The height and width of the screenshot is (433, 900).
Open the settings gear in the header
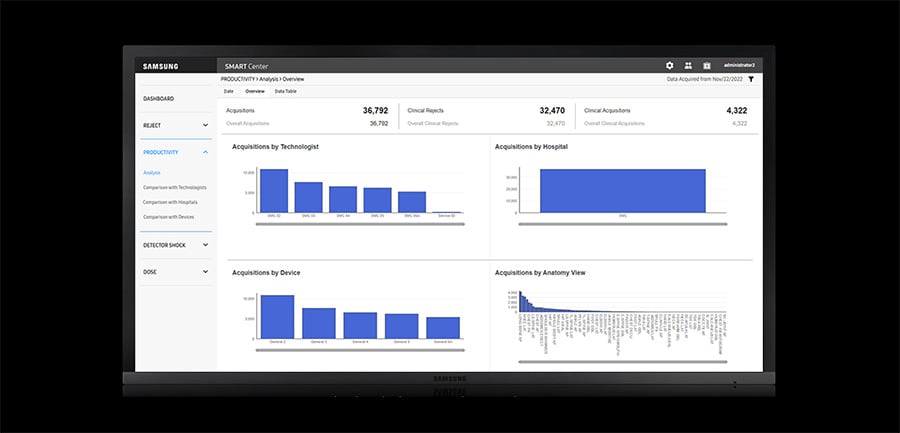[x=669, y=65]
